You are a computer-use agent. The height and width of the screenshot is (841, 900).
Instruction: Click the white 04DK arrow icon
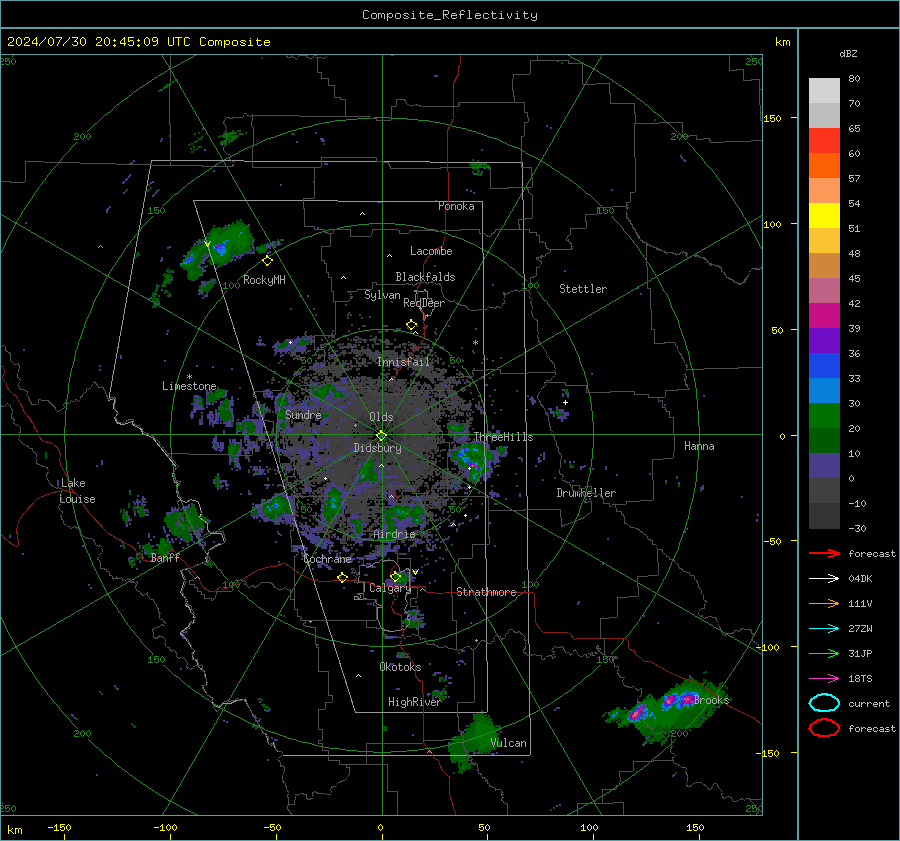click(824, 579)
